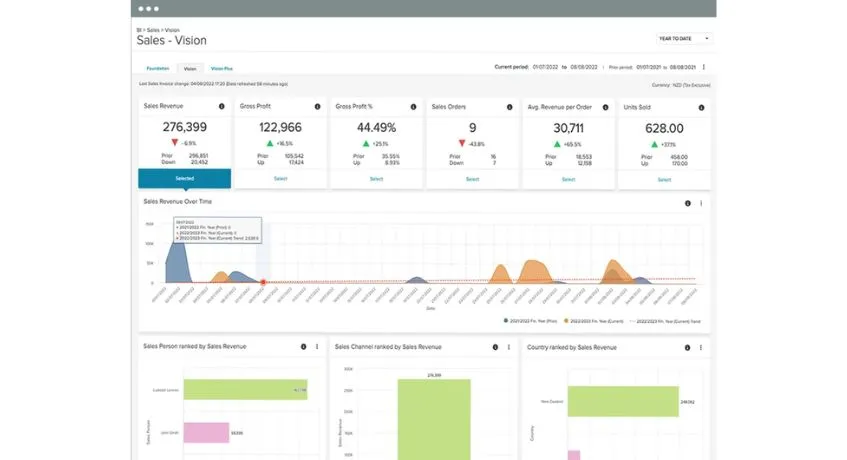Screen dimensions: 847x460
Task: Open the period options kebab menu beside prior period
Action: coord(703,67)
